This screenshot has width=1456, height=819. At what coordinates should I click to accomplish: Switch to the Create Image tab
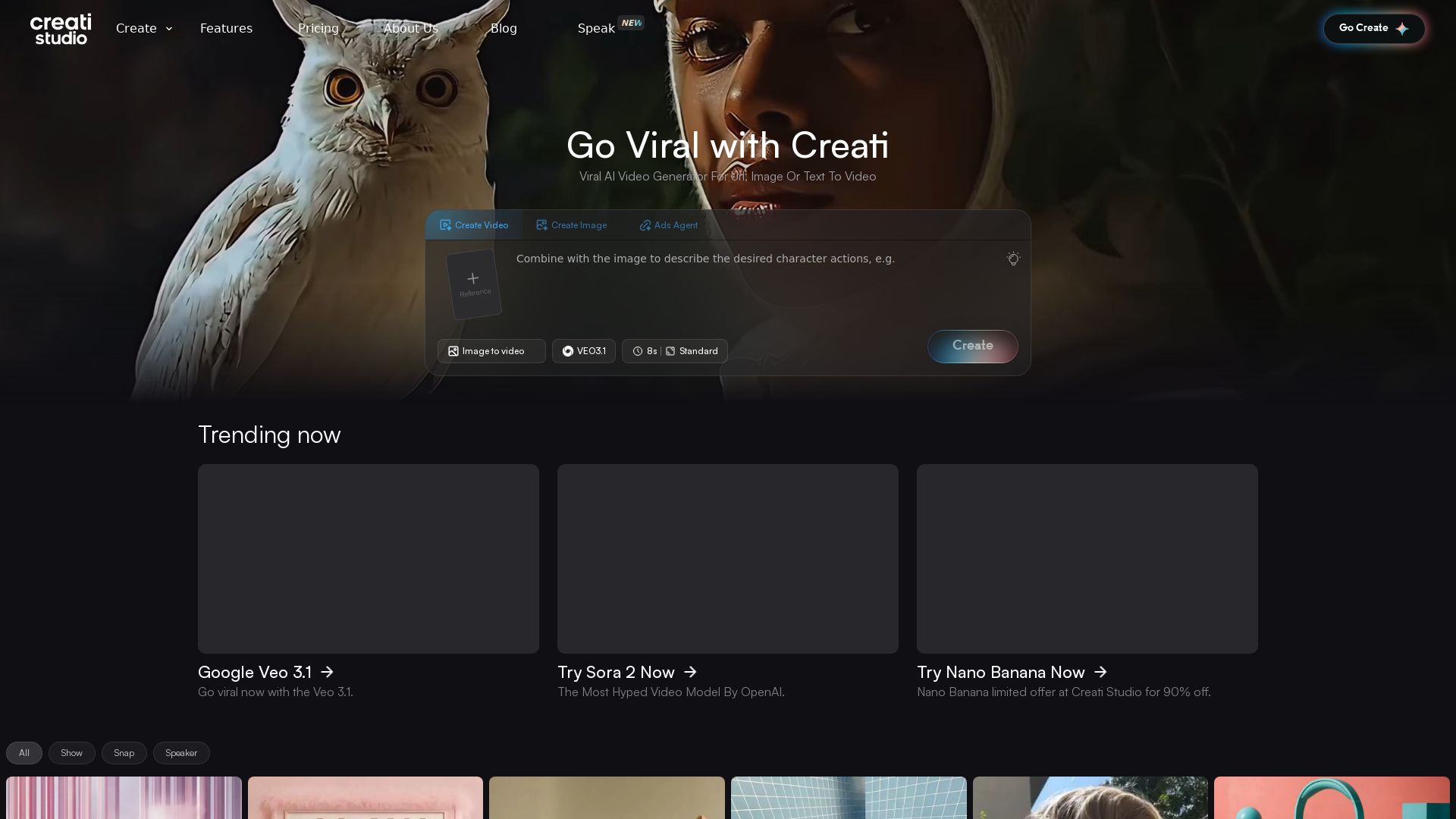pyautogui.click(x=571, y=225)
